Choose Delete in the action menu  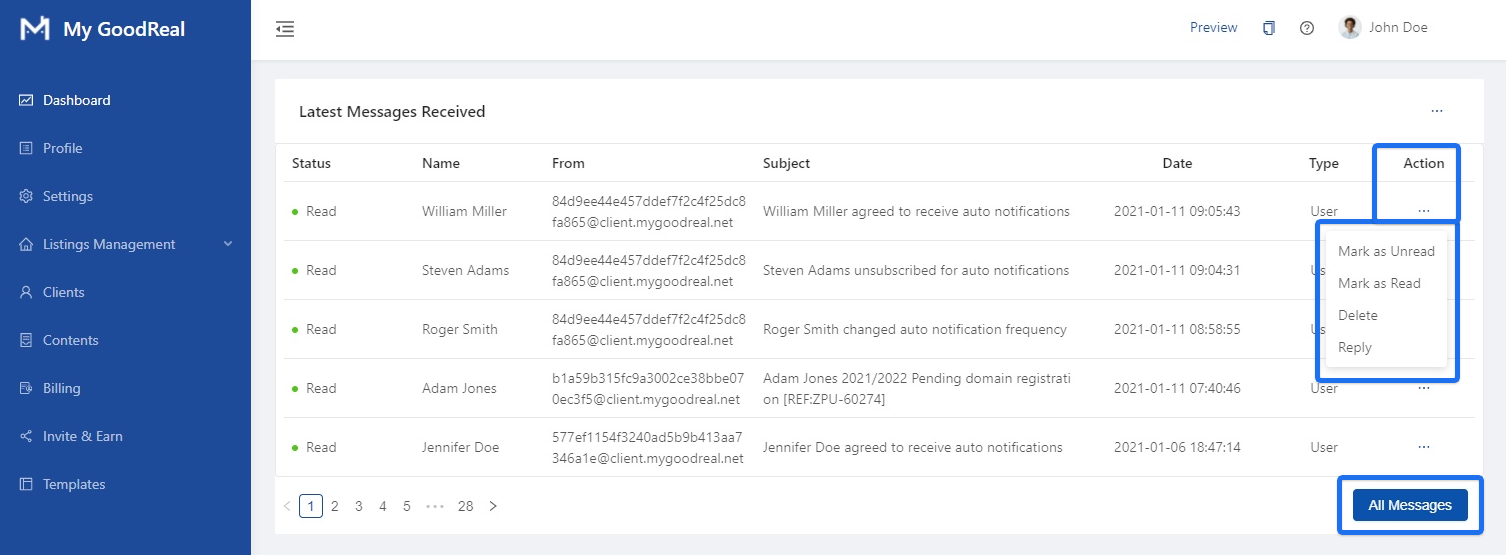pyautogui.click(x=1358, y=315)
